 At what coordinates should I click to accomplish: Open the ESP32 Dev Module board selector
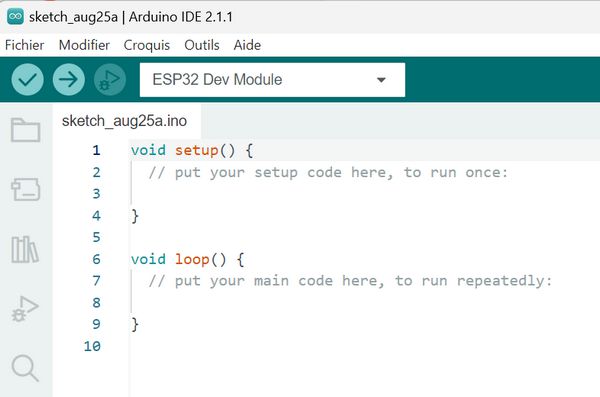pyautogui.click(x=272, y=80)
